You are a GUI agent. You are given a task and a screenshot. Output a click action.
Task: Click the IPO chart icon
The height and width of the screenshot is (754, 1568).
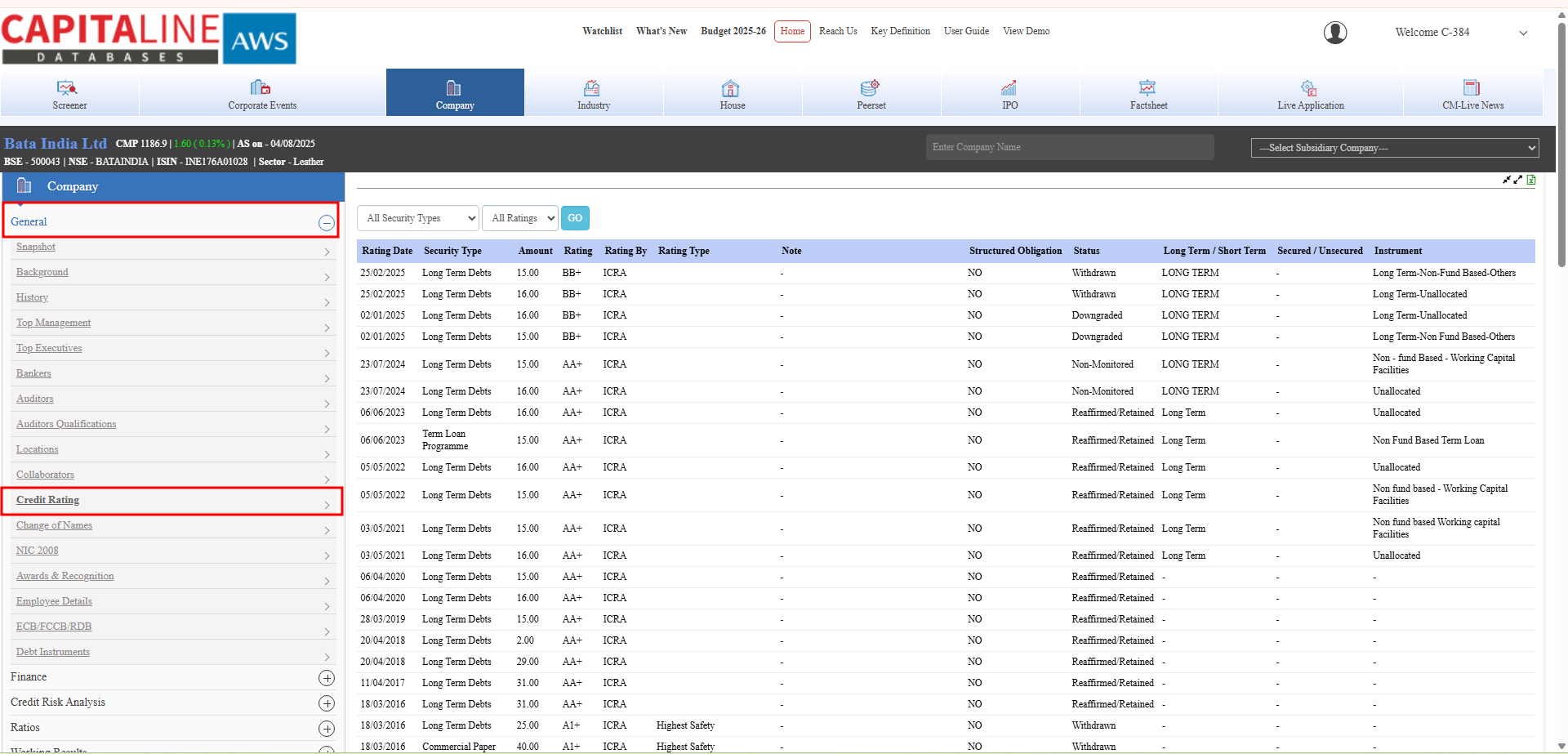point(1009,88)
